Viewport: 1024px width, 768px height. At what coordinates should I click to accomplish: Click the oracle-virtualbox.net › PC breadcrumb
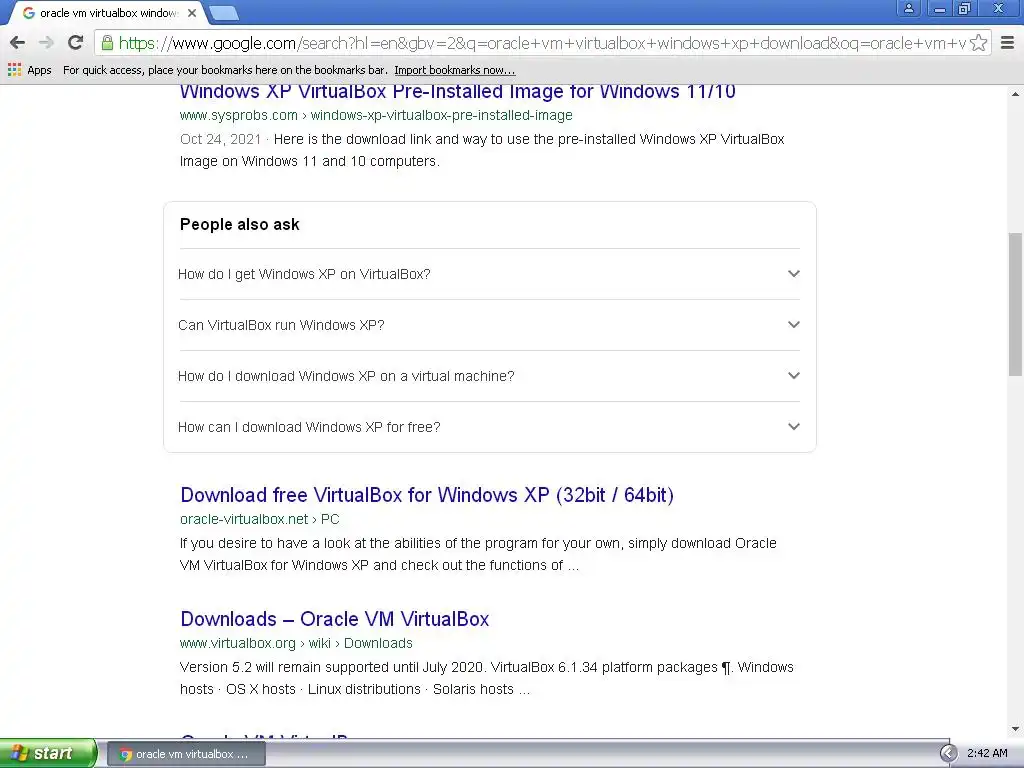(x=259, y=519)
